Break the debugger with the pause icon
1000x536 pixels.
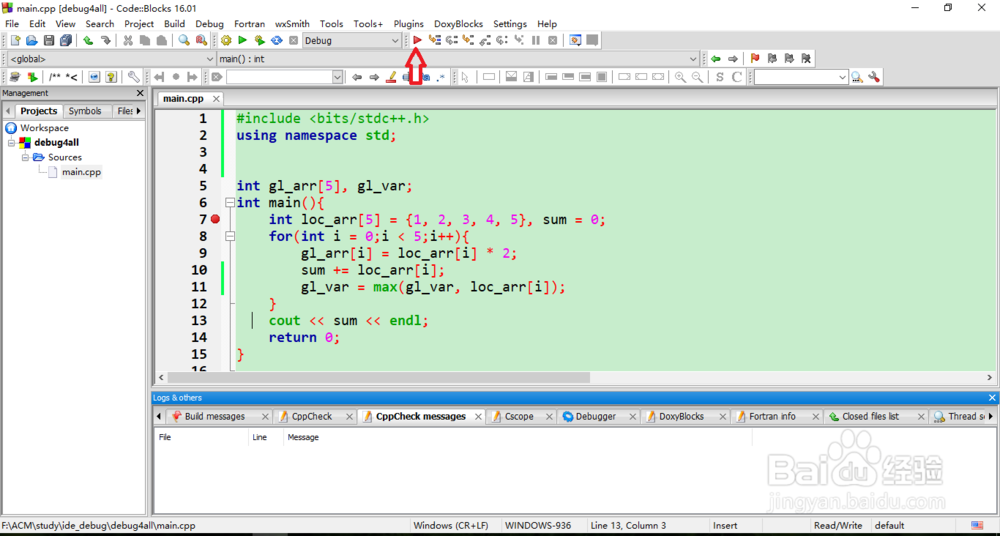(x=536, y=40)
